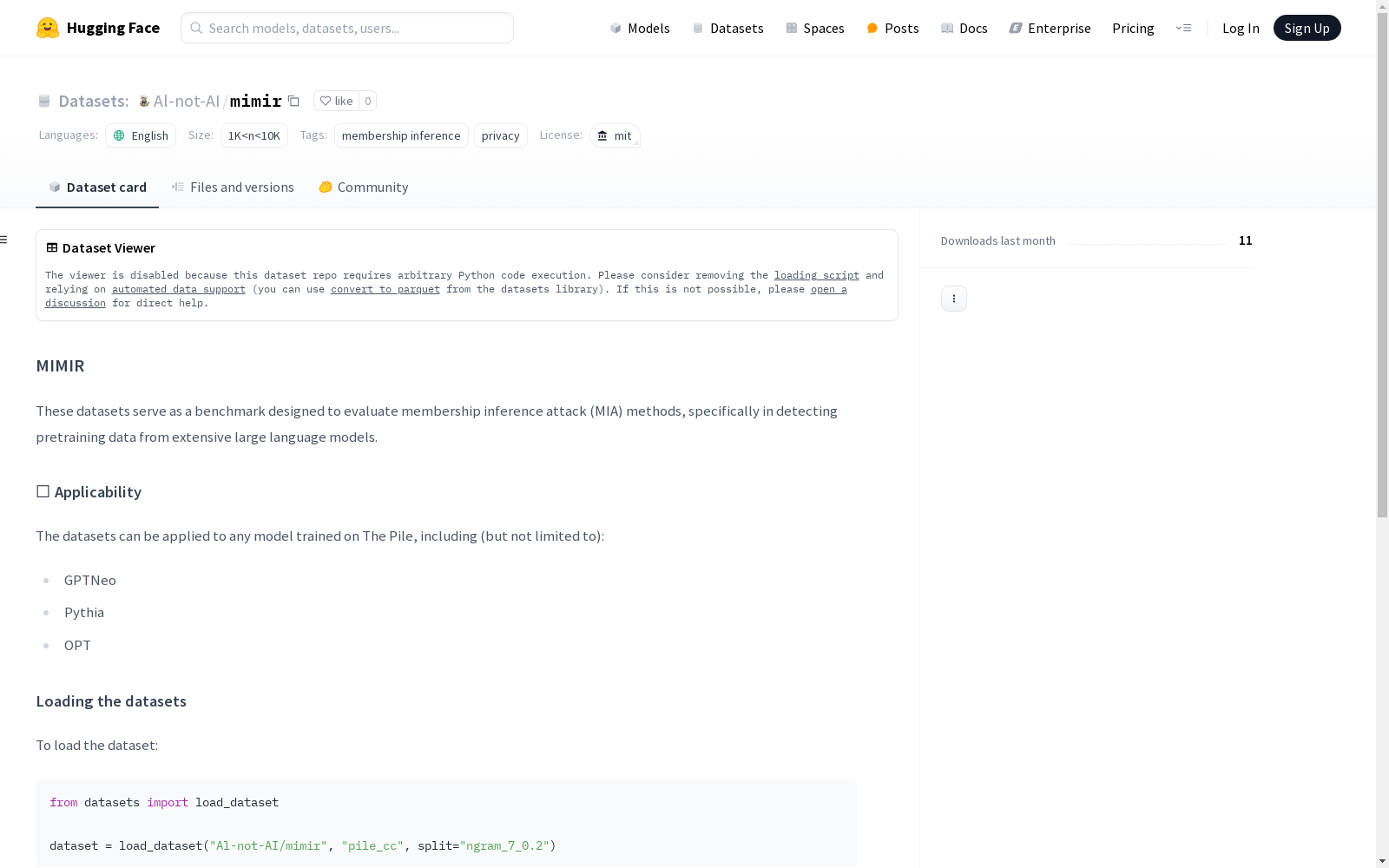Click the mimir dataset name
1389x868 pixels.
256,101
